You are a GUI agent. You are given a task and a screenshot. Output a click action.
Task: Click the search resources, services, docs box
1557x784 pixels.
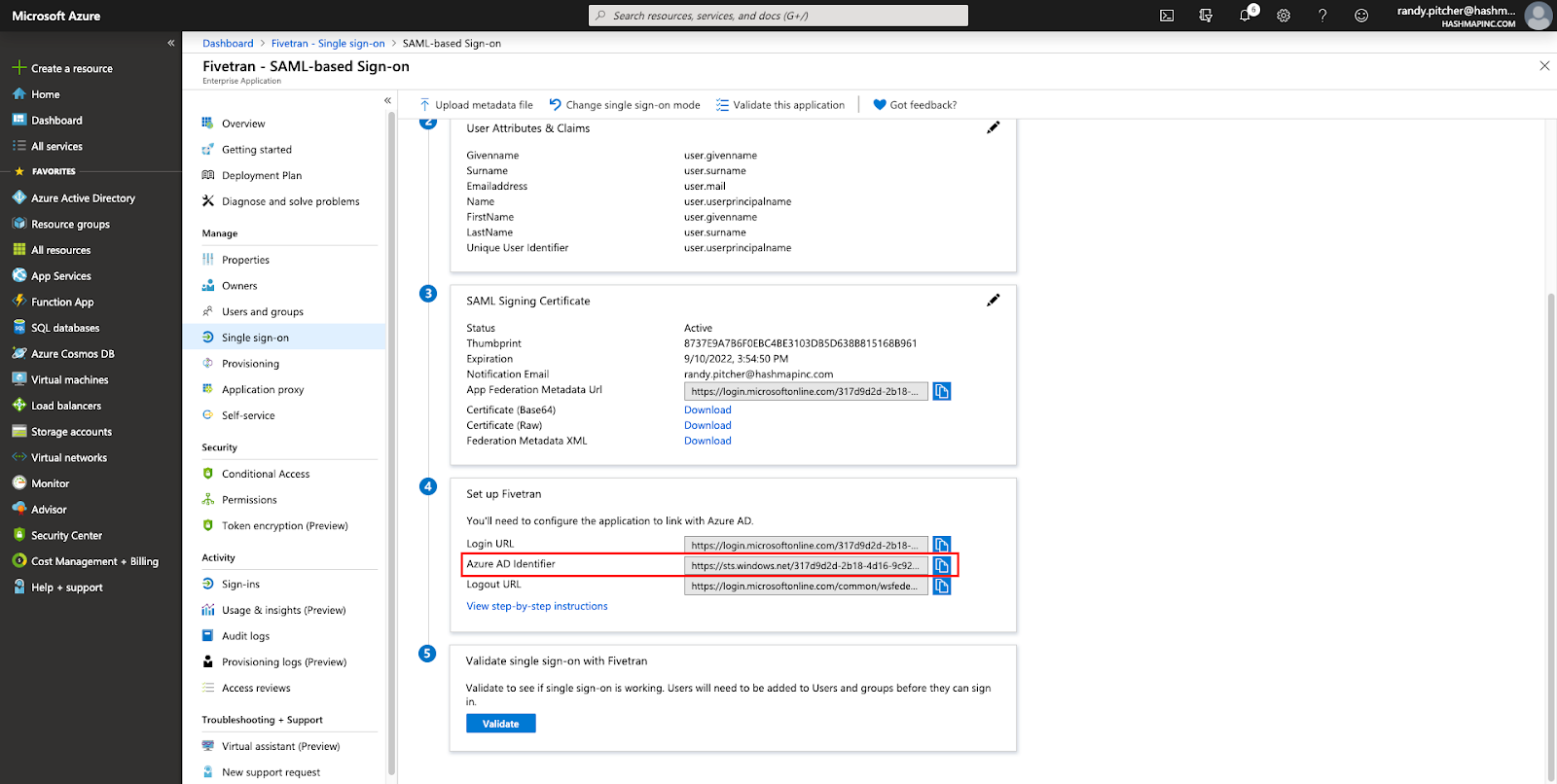(778, 16)
